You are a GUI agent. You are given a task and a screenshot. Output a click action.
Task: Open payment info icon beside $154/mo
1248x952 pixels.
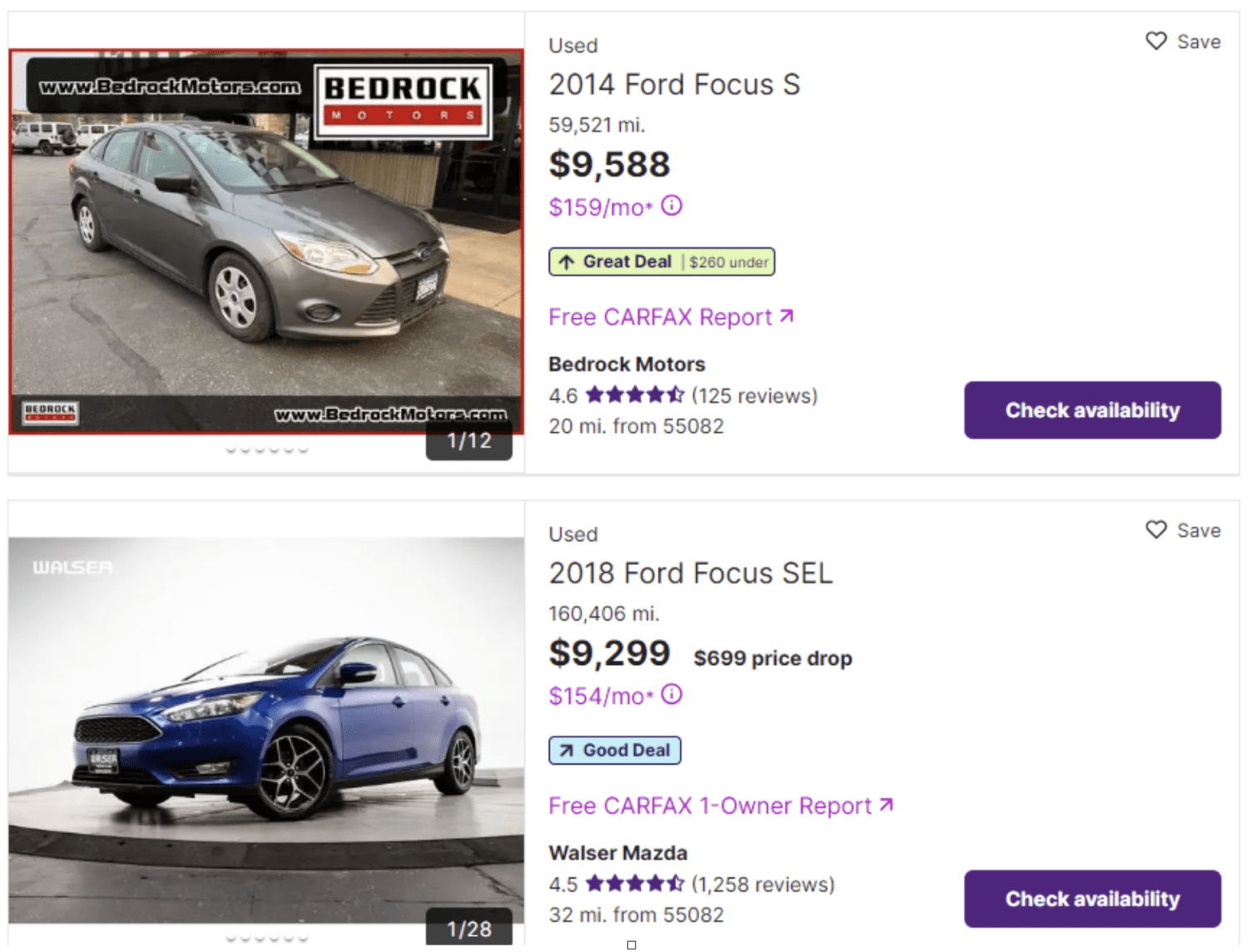click(x=671, y=694)
